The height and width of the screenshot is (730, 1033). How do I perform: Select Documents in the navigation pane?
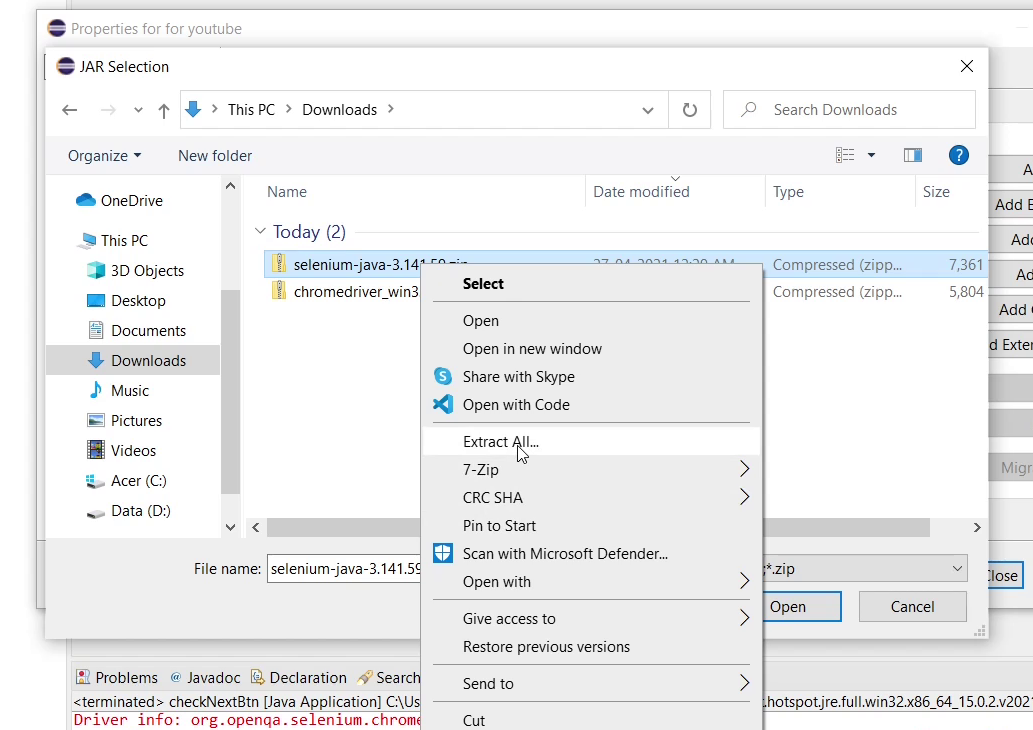(x=148, y=330)
